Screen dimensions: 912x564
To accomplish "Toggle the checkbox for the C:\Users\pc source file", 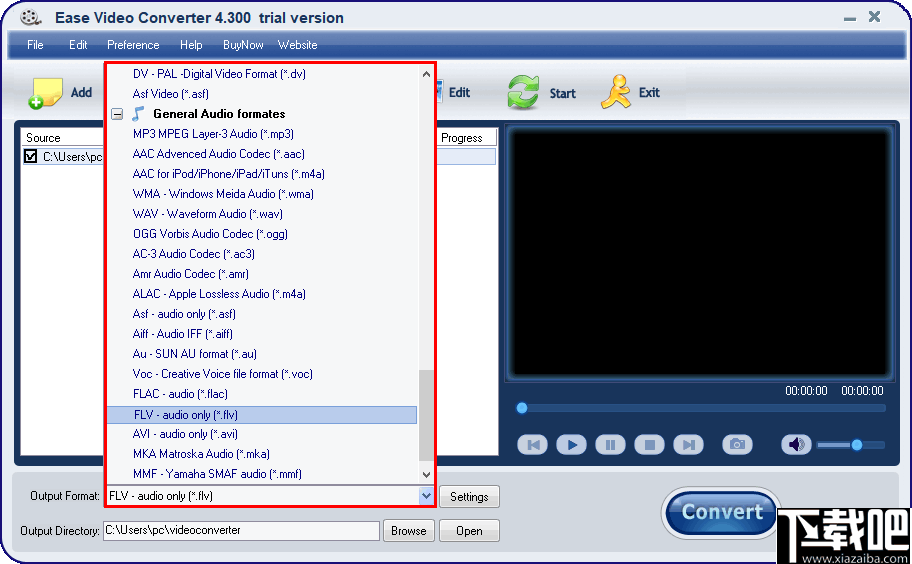I will click(31, 156).
